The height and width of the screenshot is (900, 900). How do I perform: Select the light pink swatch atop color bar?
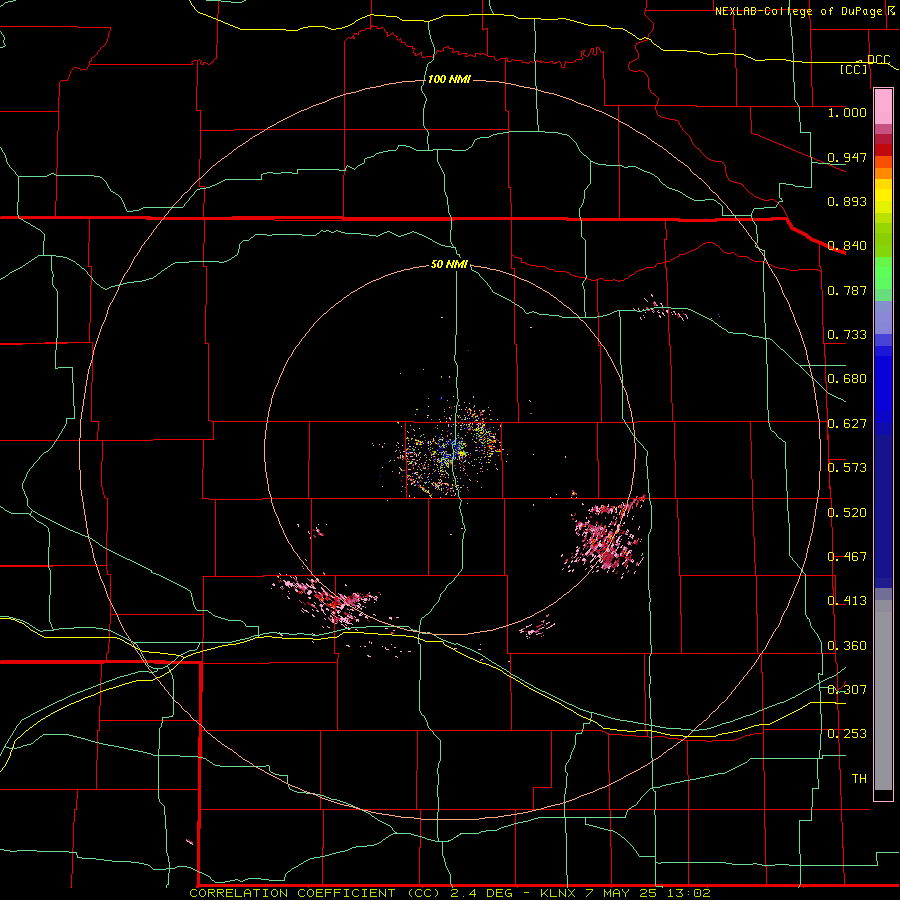point(883,107)
